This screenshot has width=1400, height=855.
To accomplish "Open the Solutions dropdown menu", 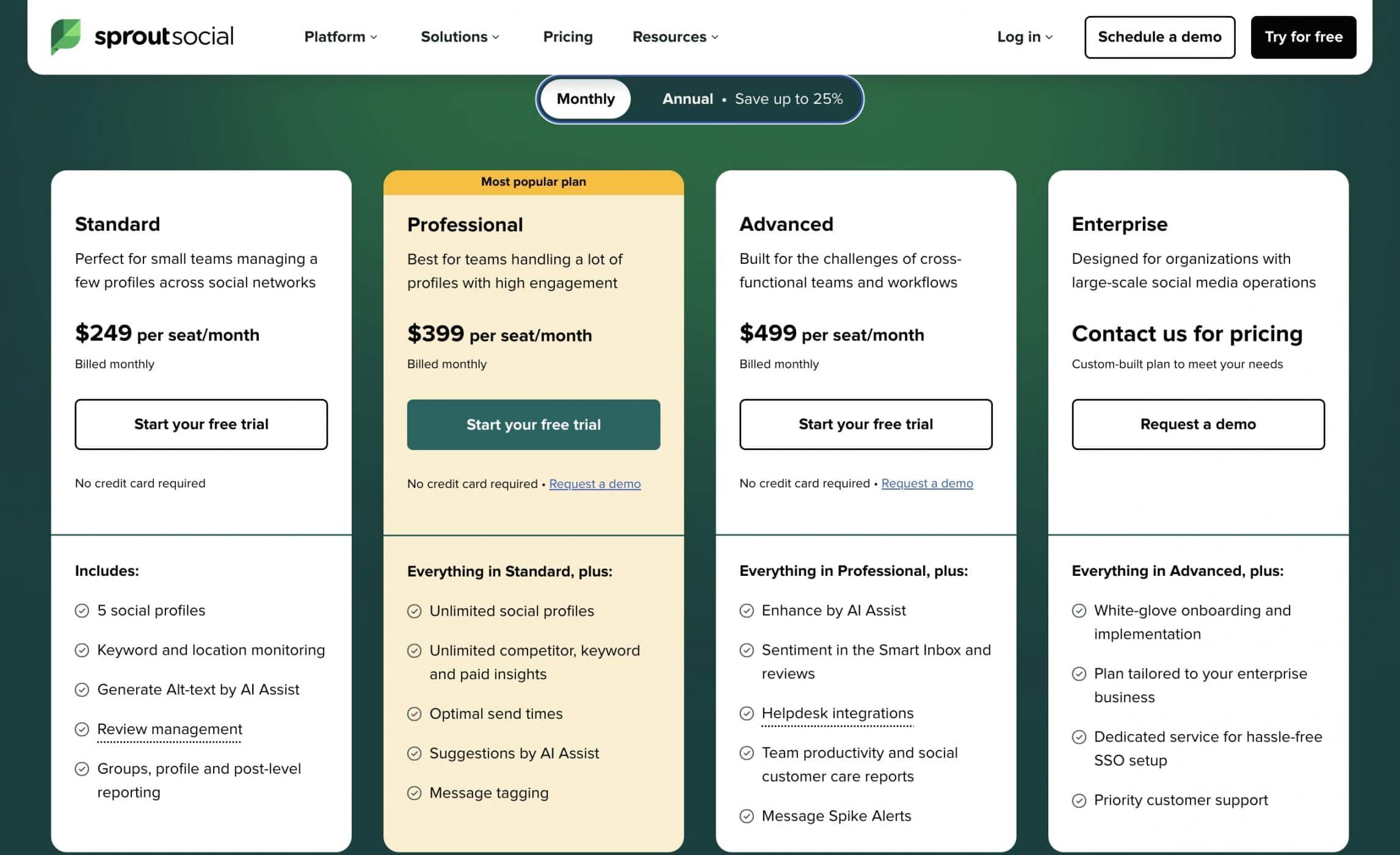I will point(460,37).
